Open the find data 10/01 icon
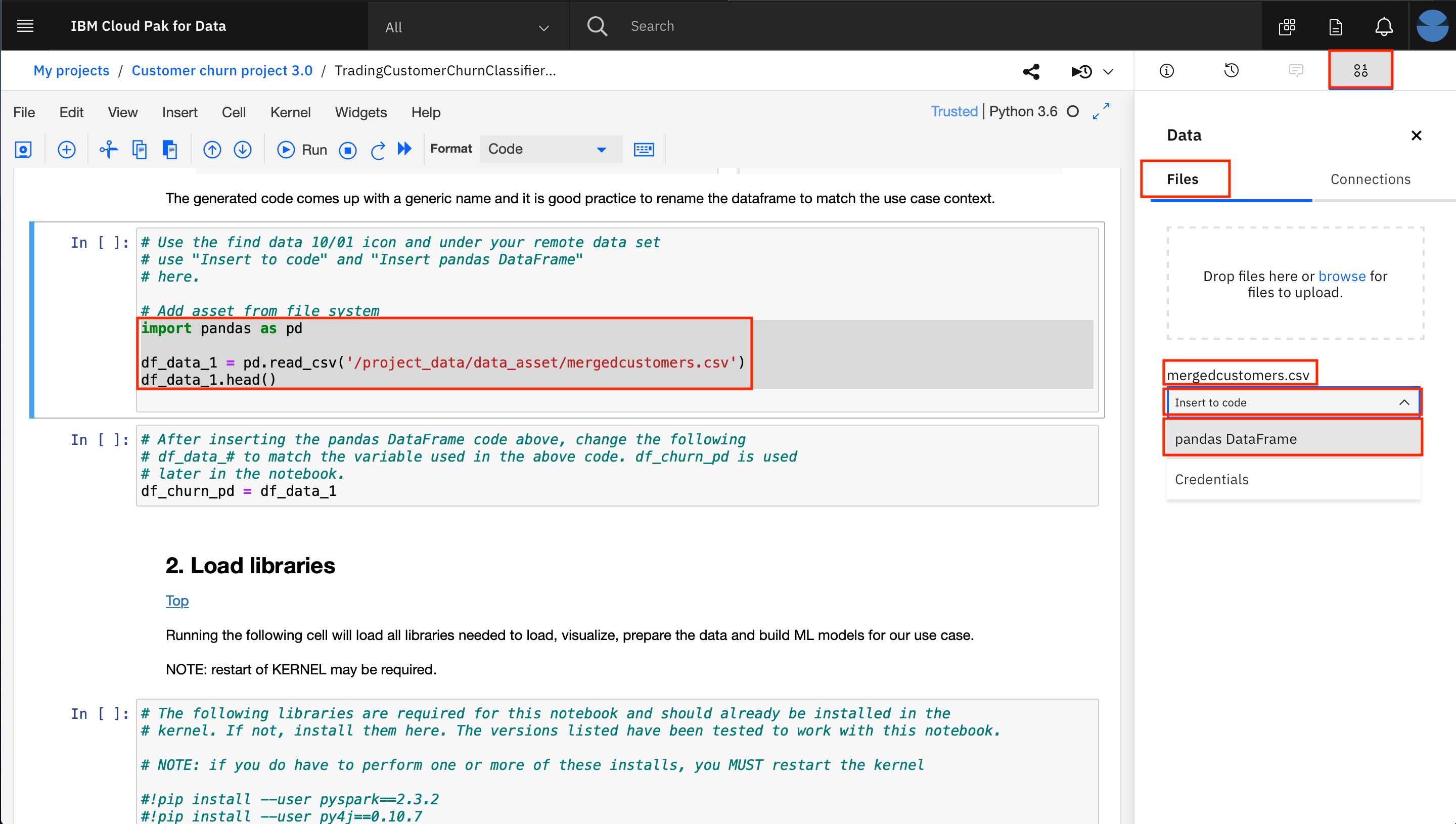1456x824 pixels. click(x=1360, y=71)
